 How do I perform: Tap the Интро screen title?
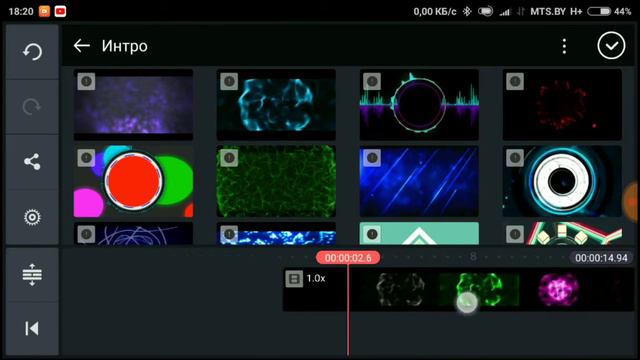click(124, 46)
